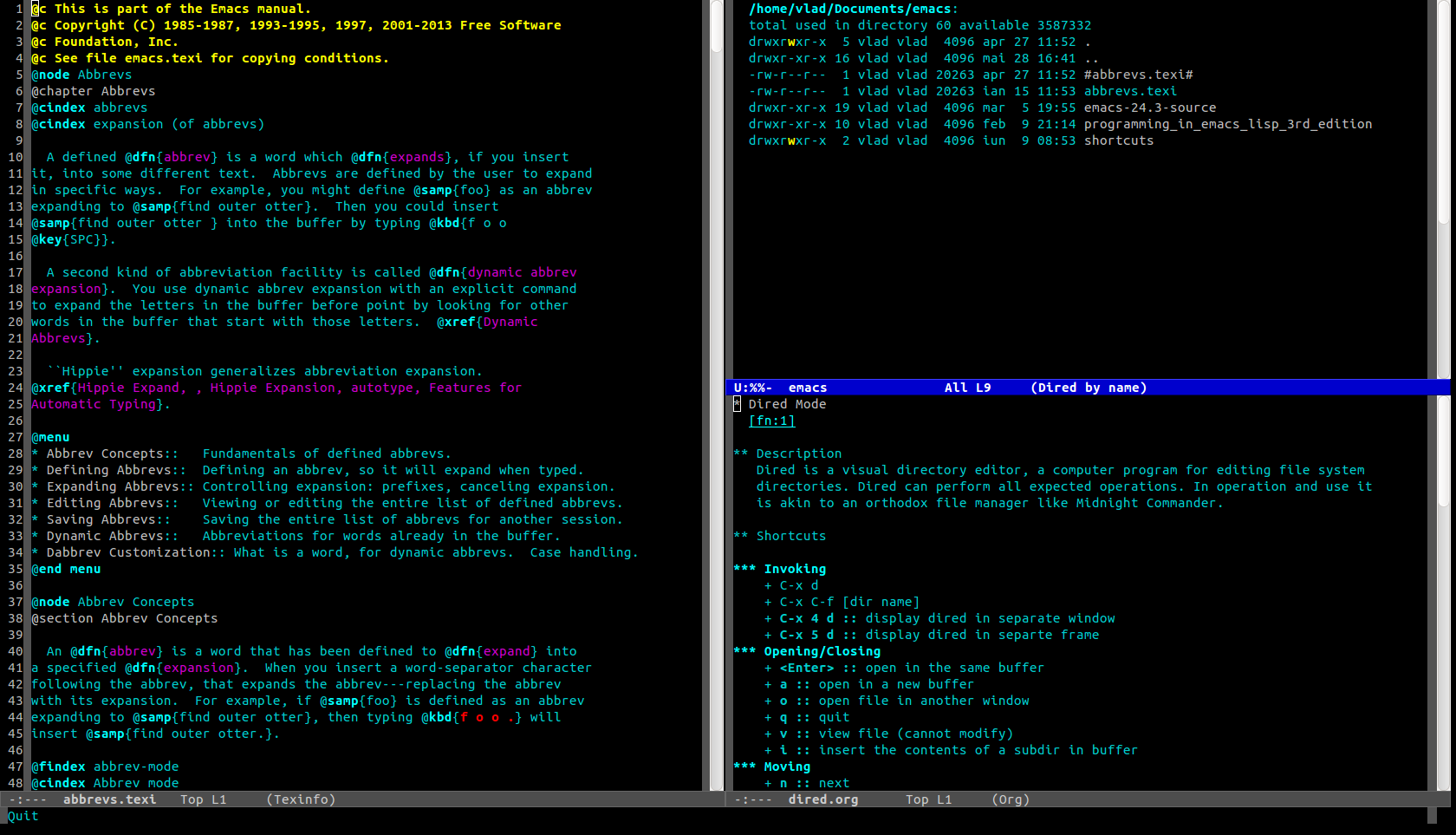
Task: Click 'C-x C-f [dir name]' item
Action: click(842, 602)
